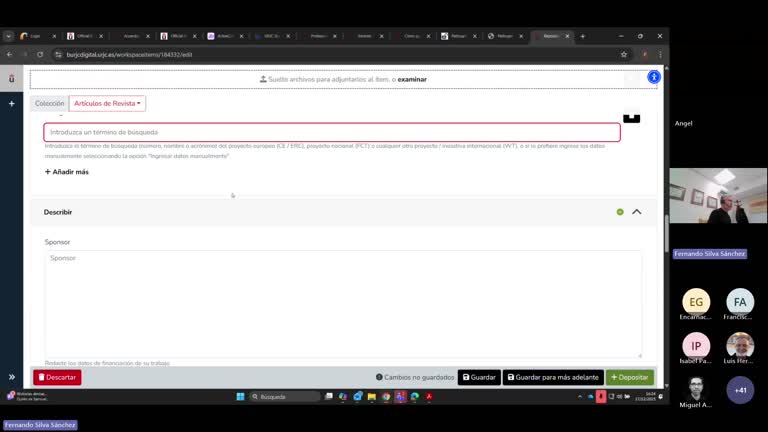Open the blue accessibility widget icon

point(653,77)
